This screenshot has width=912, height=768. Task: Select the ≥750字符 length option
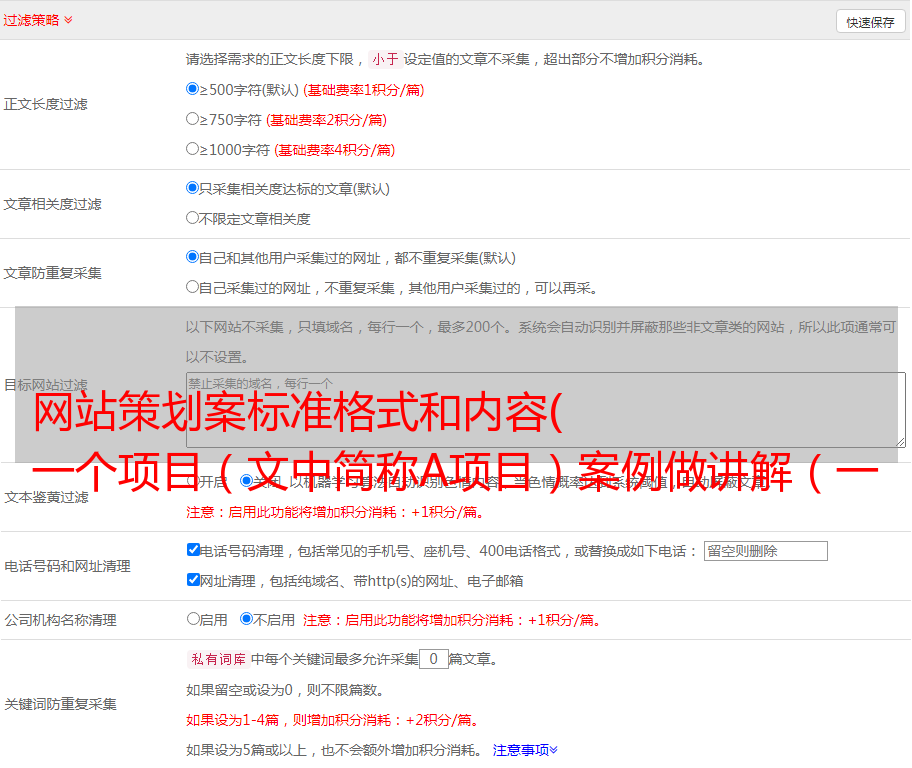pyautogui.click(x=193, y=119)
